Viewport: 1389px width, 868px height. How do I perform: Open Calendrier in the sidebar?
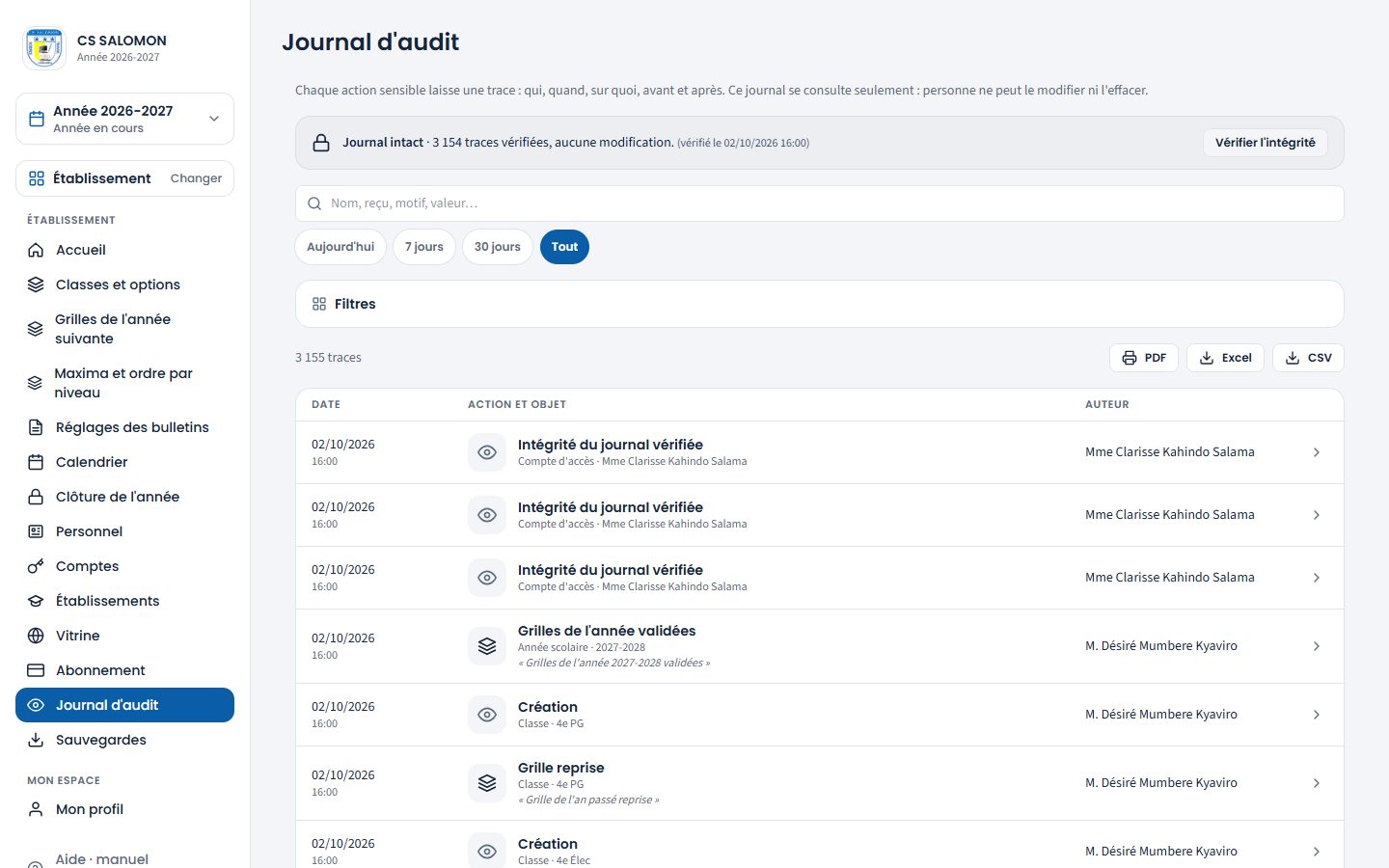124,462
